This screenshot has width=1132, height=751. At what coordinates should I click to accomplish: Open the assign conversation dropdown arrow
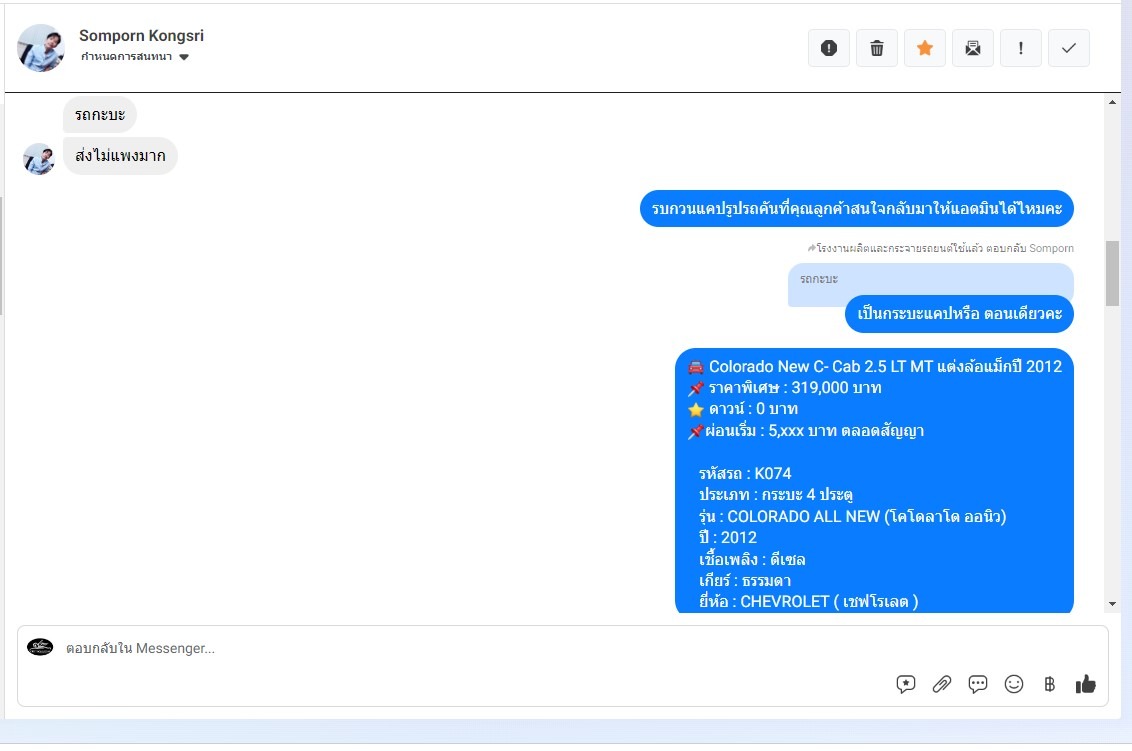coord(184,57)
